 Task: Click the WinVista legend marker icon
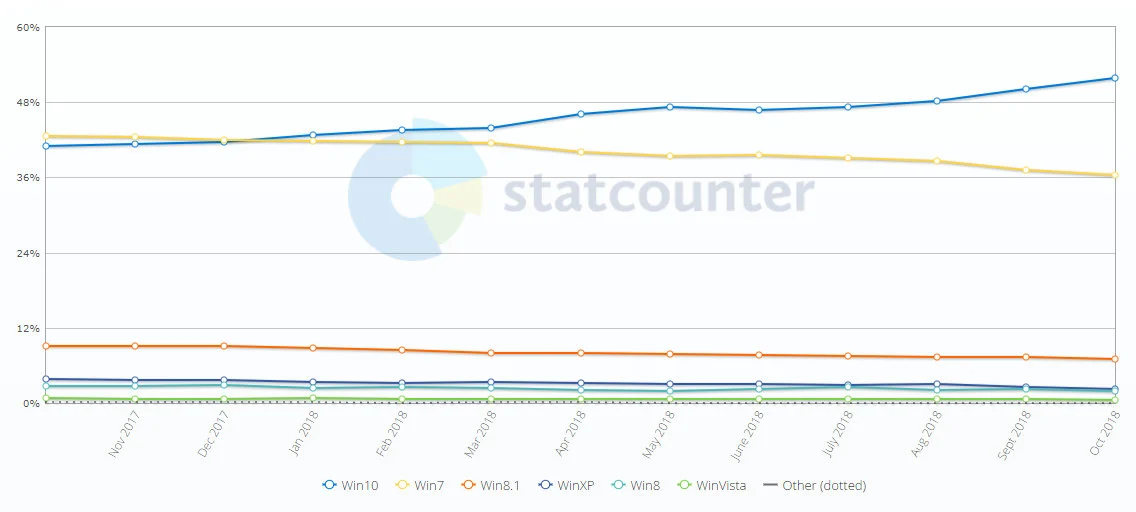(x=685, y=486)
